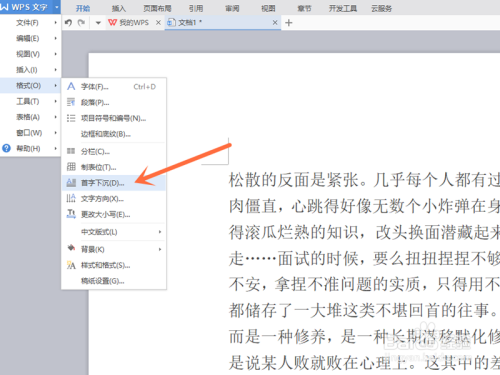Click the redo arrow icon
Screen dimensions: 500x375
tap(81, 22)
